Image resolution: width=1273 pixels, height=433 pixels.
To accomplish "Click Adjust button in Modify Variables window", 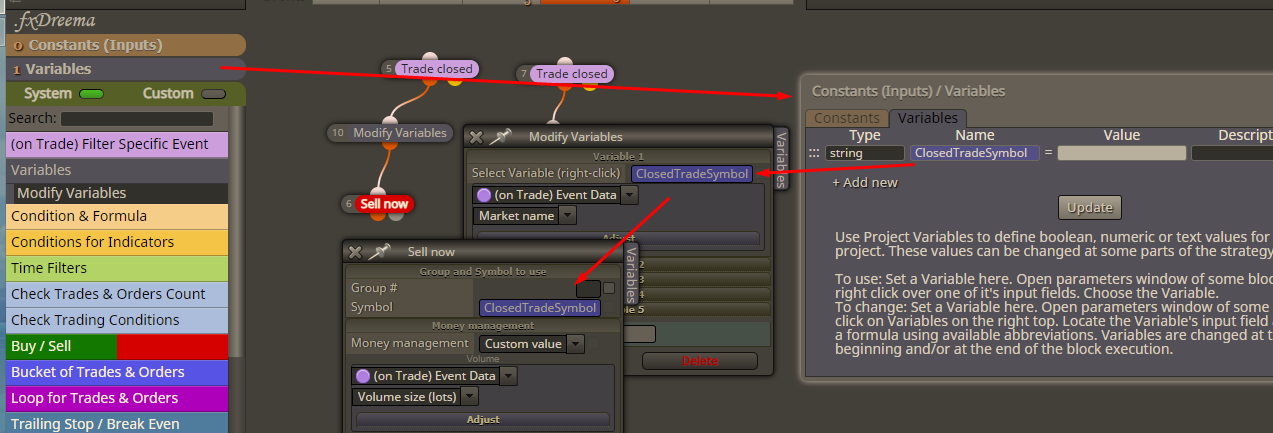I will [x=618, y=238].
